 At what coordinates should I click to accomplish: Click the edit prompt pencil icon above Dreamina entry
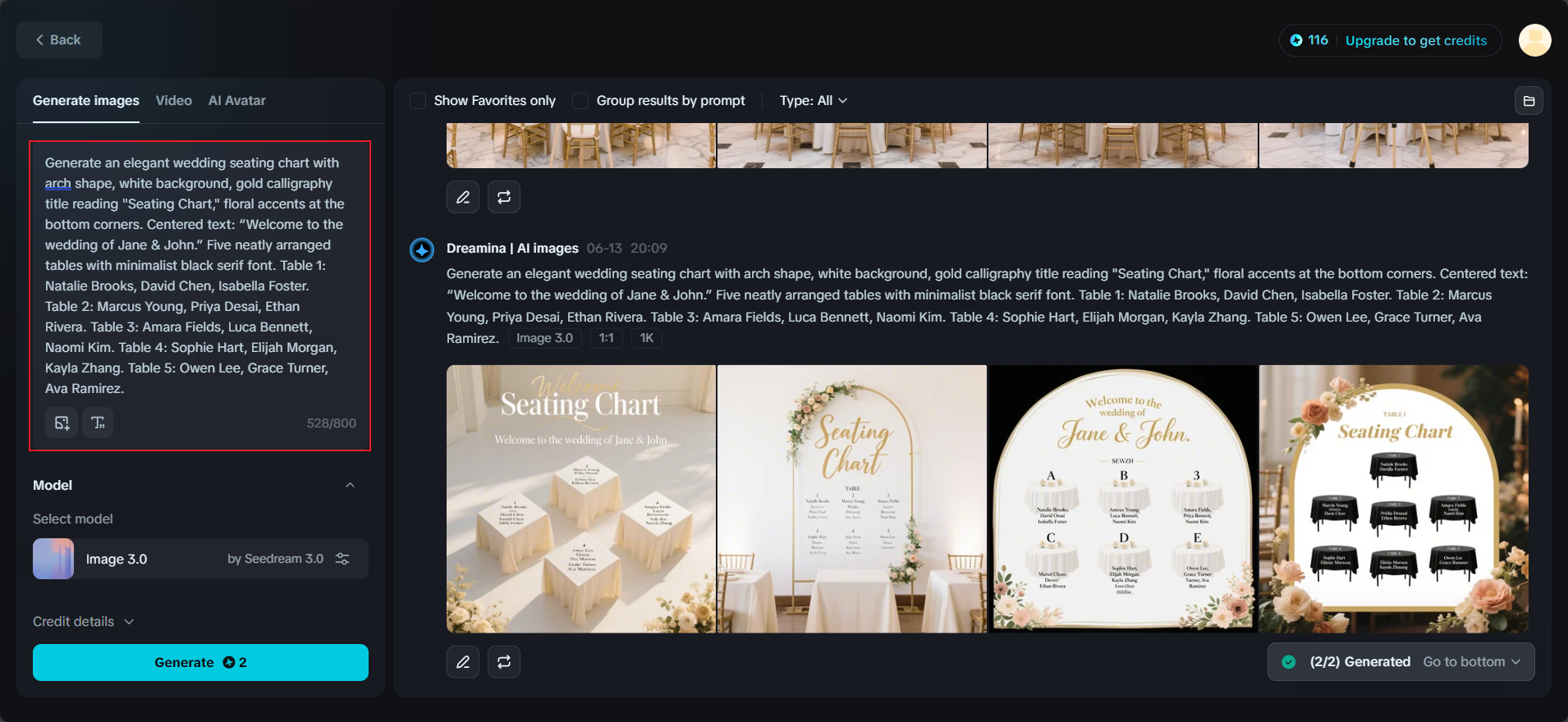click(463, 197)
